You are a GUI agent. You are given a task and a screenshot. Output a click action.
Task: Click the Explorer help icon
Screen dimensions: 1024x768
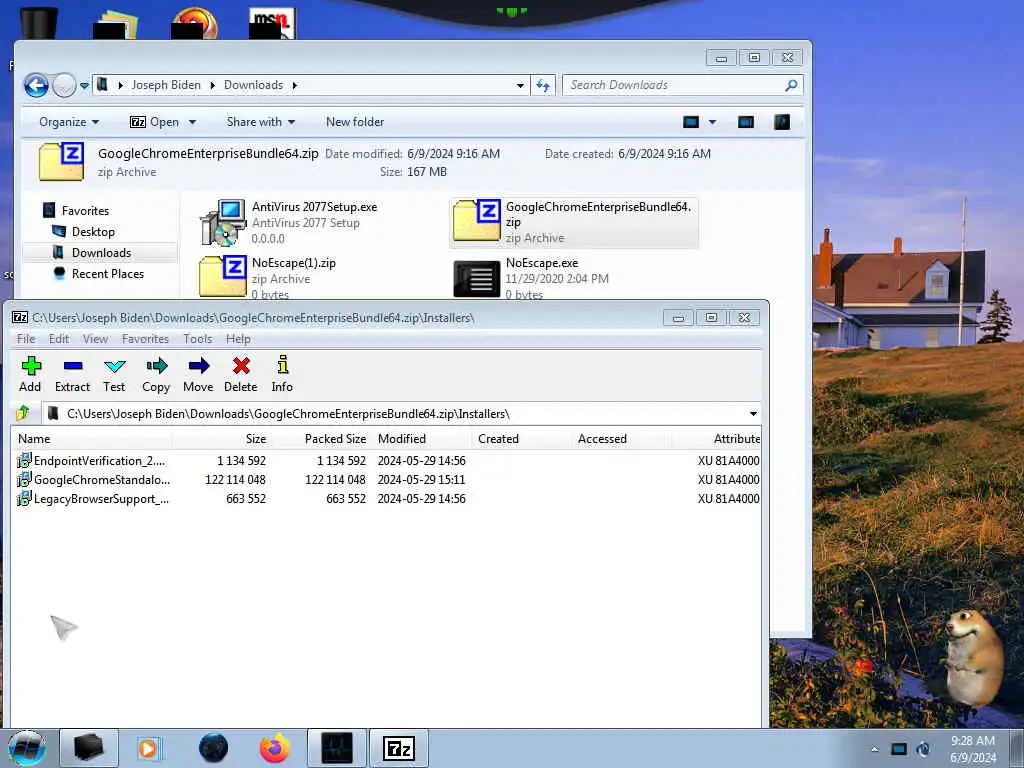click(x=782, y=122)
